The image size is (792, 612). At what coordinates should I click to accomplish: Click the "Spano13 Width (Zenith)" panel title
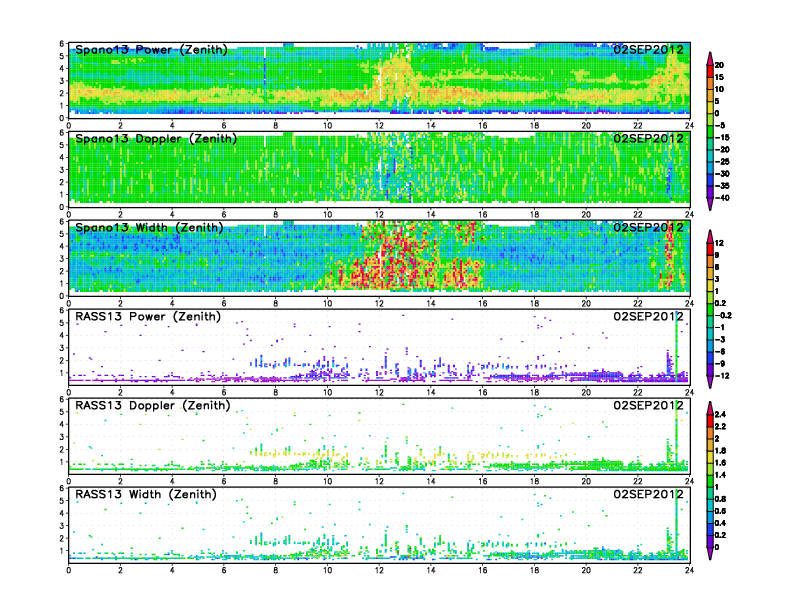click(149, 228)
